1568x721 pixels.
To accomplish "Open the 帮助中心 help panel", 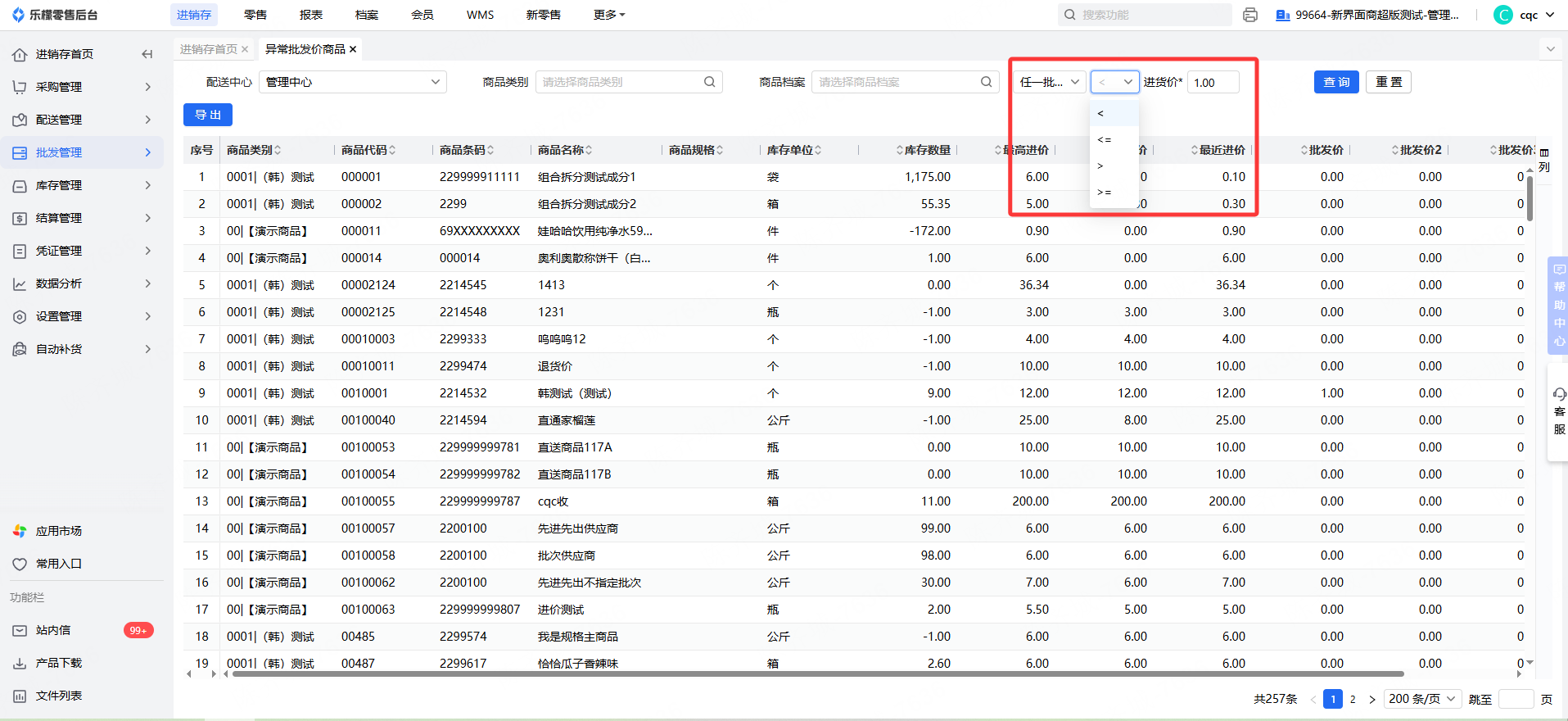I will (x=1558, y=306).
